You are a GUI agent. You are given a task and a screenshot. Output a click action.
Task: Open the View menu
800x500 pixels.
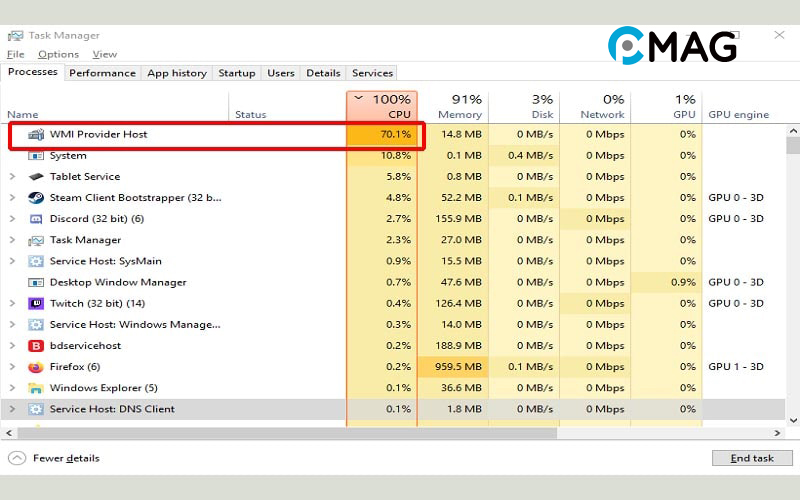coord(105,54)
